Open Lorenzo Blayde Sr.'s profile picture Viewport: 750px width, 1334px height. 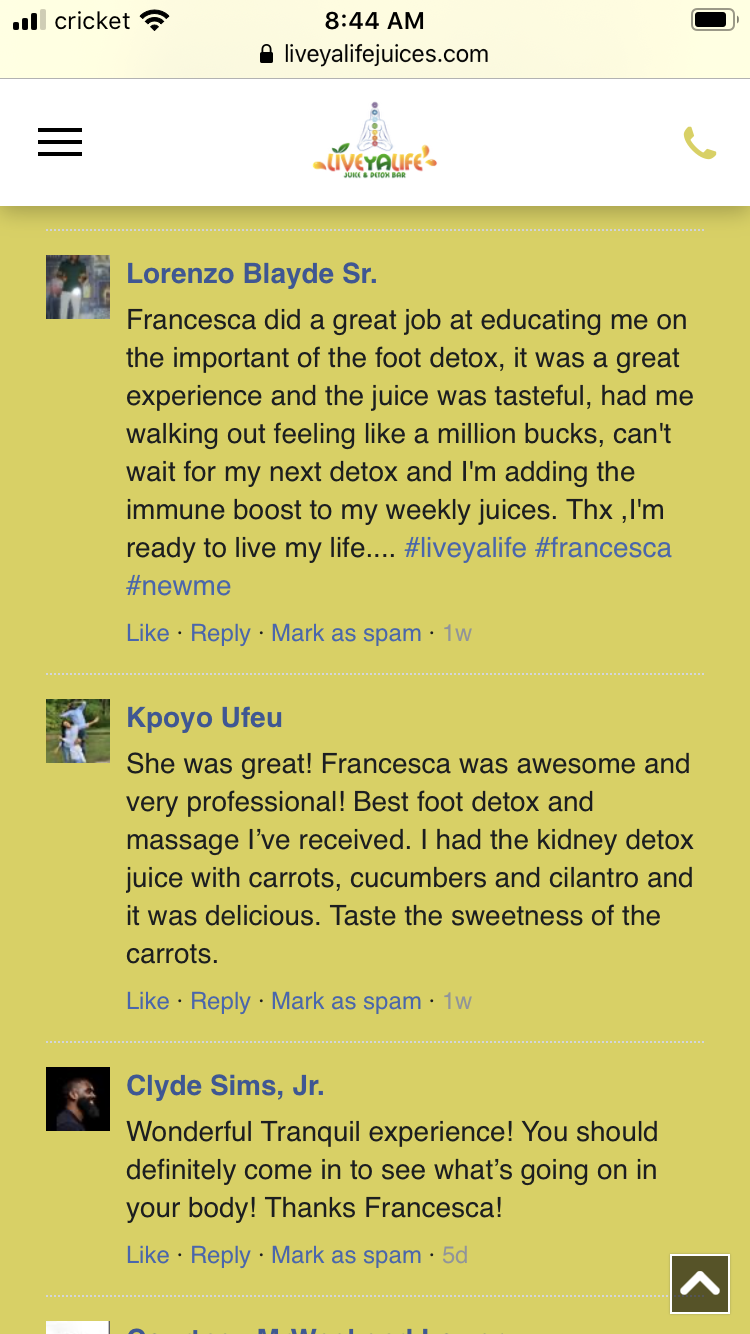pyautogui.click(x=78, y=287)
